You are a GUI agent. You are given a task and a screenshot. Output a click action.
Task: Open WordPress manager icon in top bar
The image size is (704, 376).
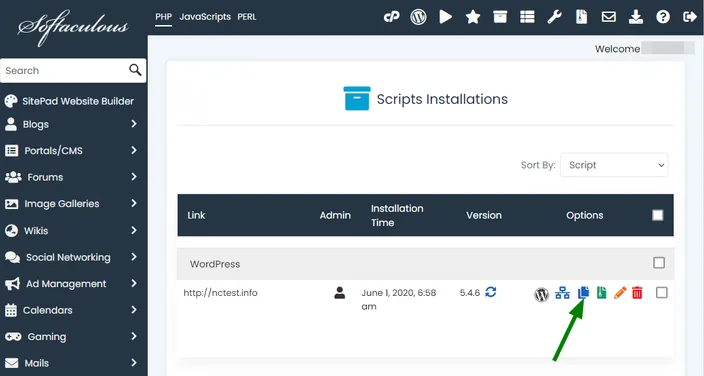[418, 17]
